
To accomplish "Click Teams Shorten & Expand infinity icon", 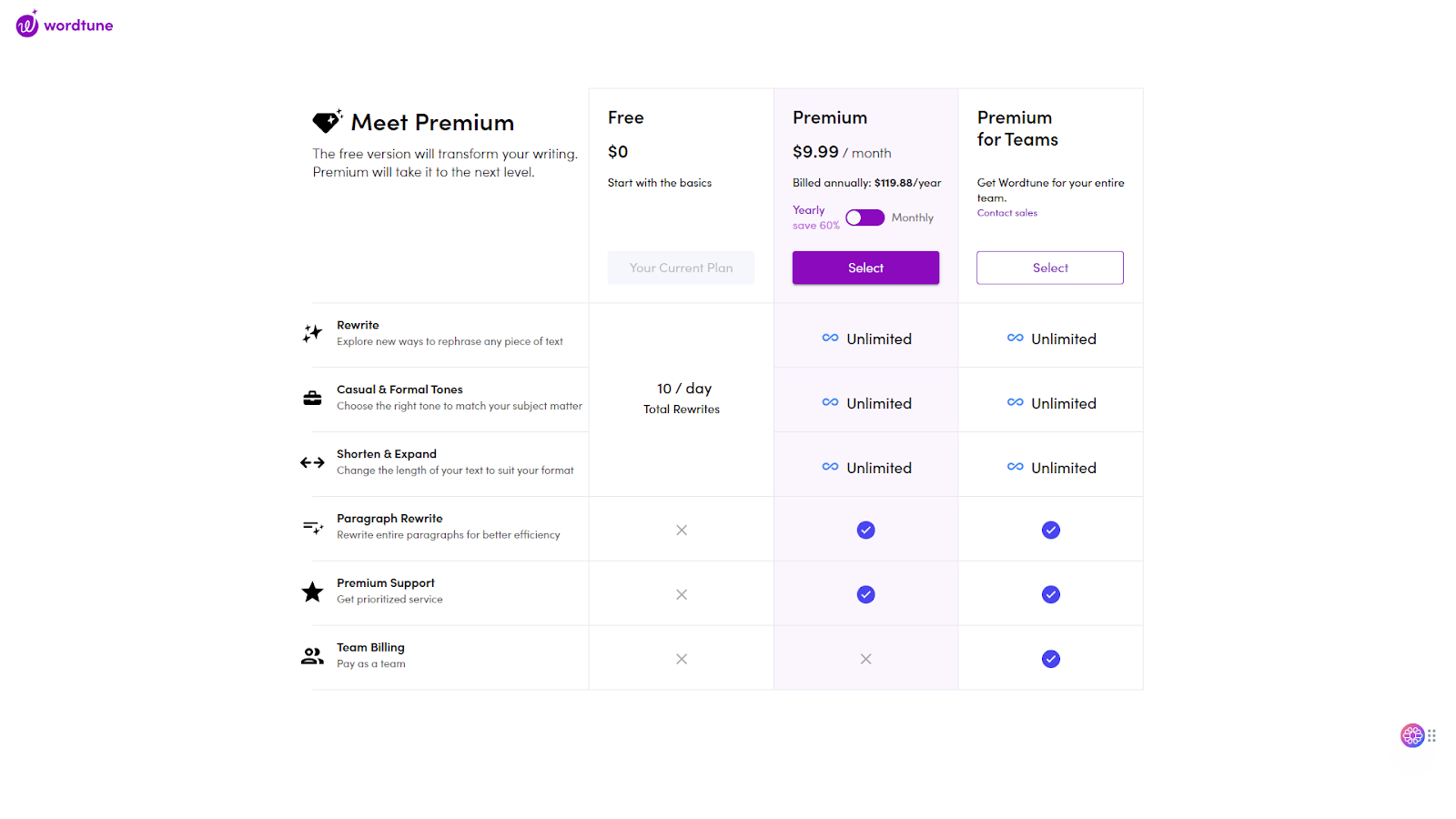I will 1016,467.
